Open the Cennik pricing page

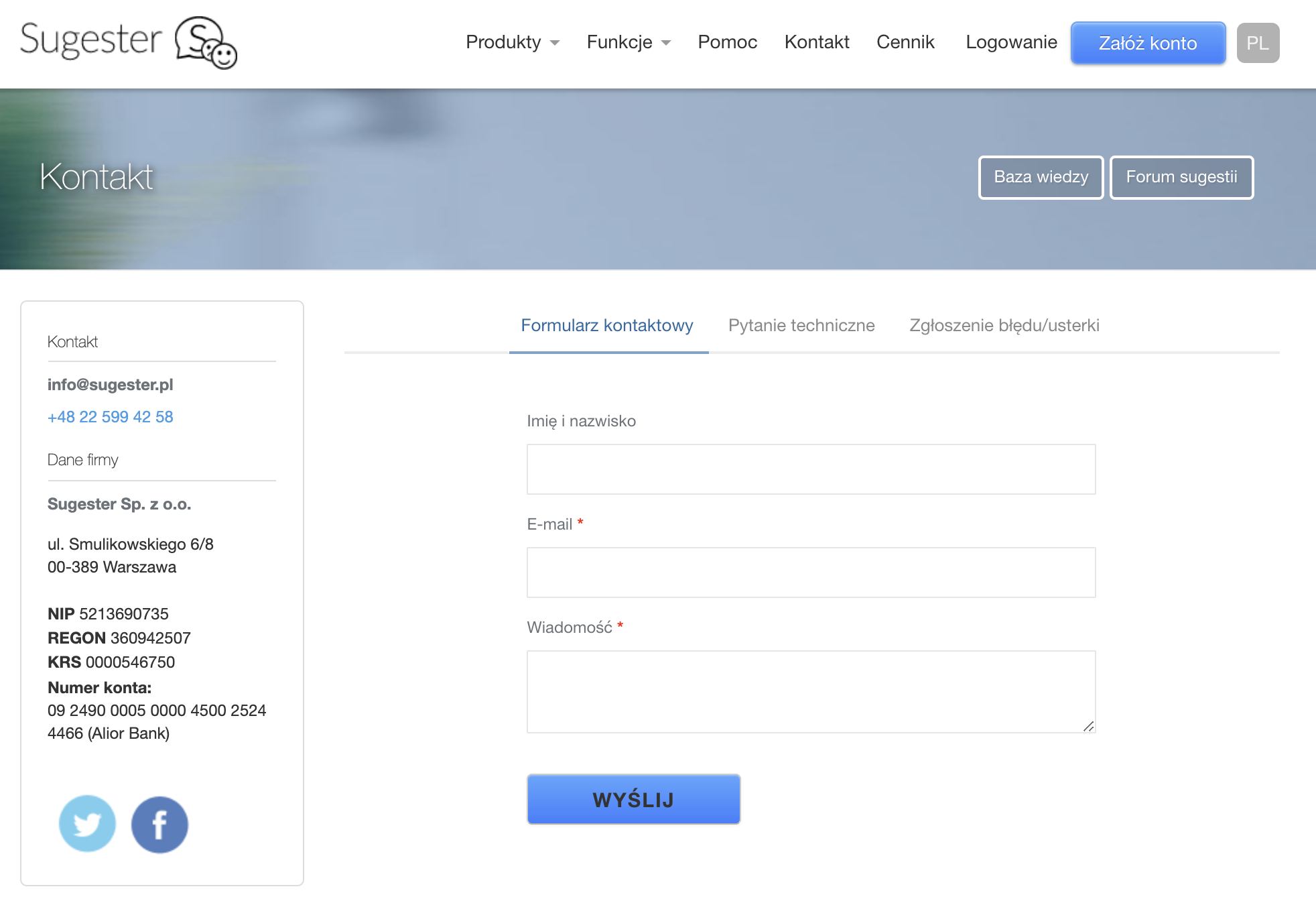click(x=905, y=42)
